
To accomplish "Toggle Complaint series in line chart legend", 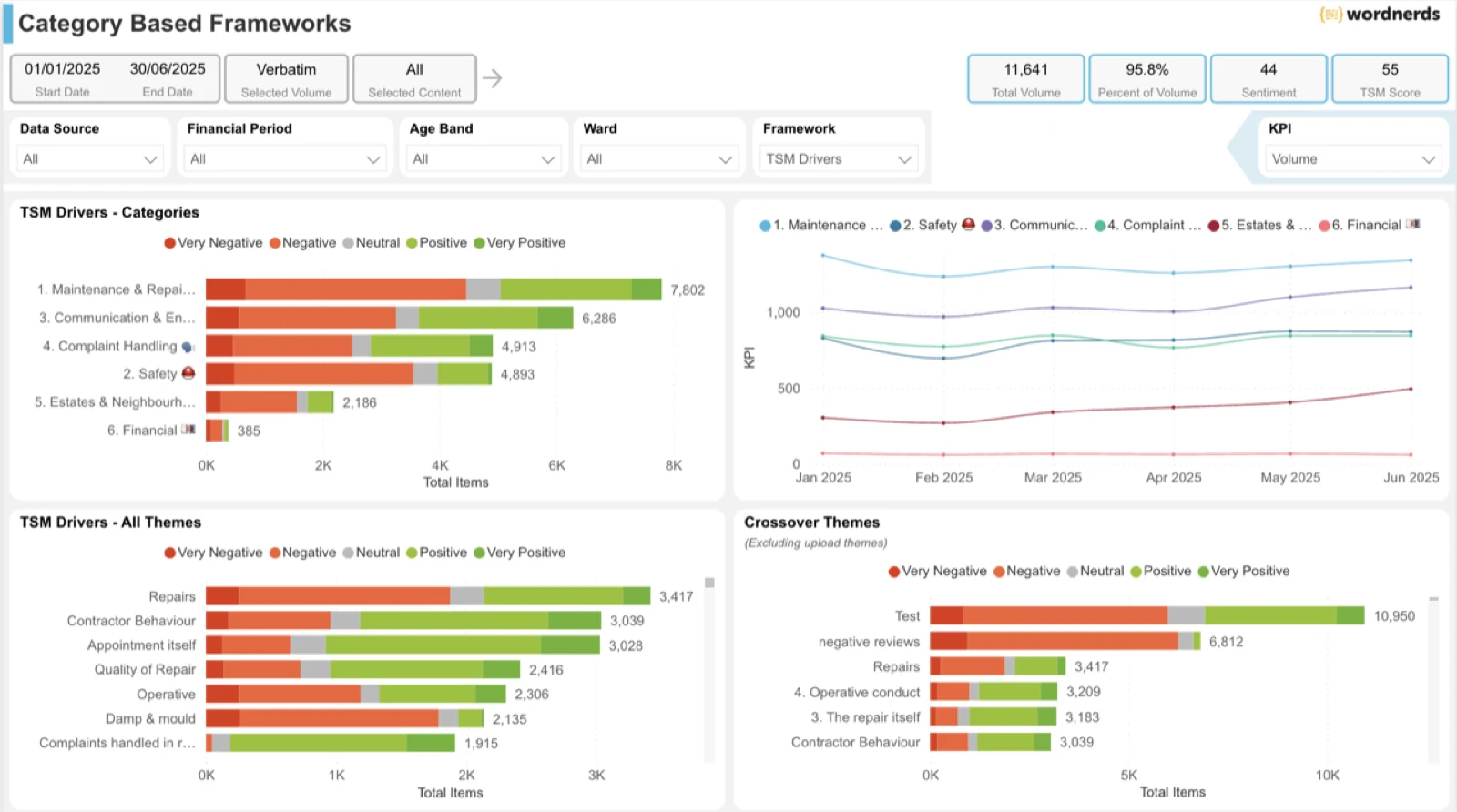I will click(1147, 225).
